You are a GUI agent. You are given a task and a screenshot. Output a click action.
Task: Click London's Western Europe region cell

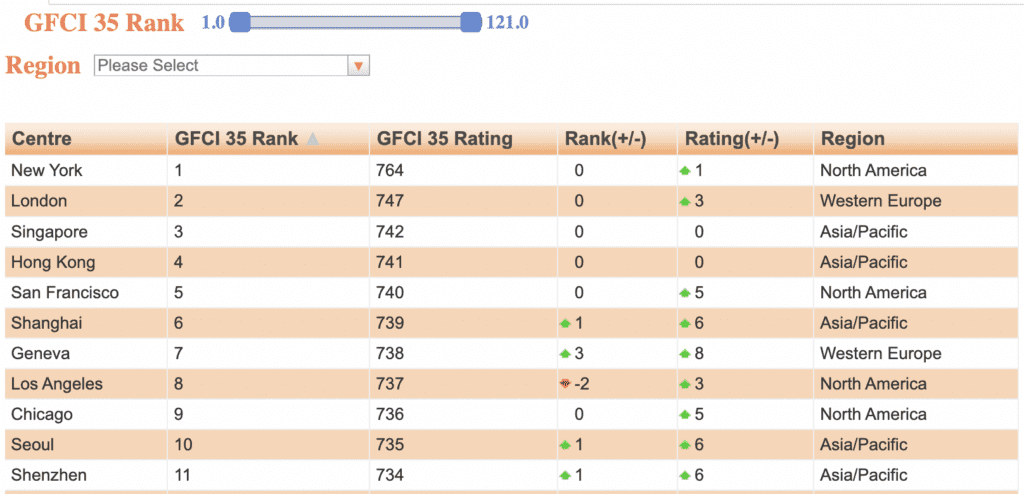pyautogui.click(x=915, y=201)
